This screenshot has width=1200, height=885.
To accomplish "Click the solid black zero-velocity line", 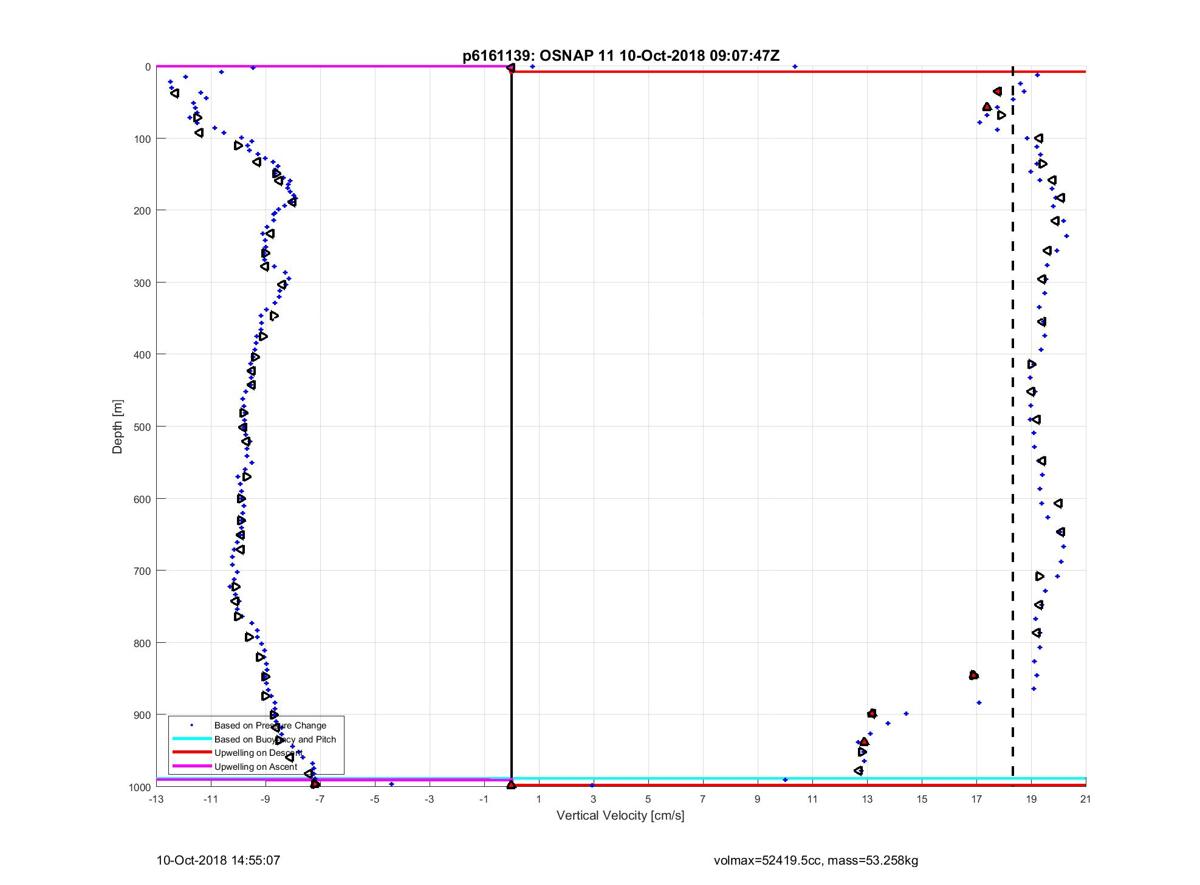I will 511,427.
